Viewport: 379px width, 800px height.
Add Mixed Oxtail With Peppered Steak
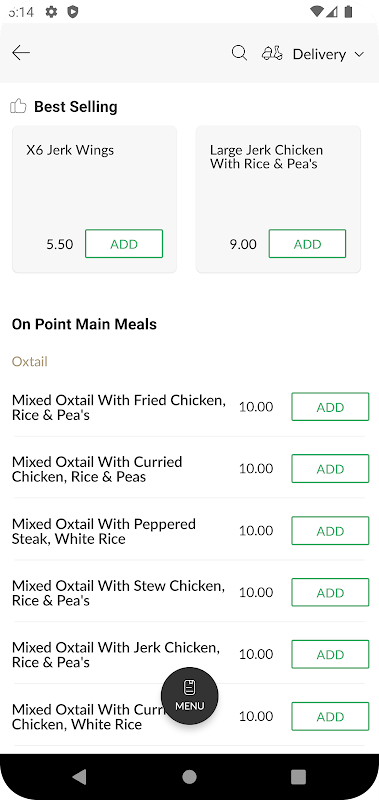point(330,531)
